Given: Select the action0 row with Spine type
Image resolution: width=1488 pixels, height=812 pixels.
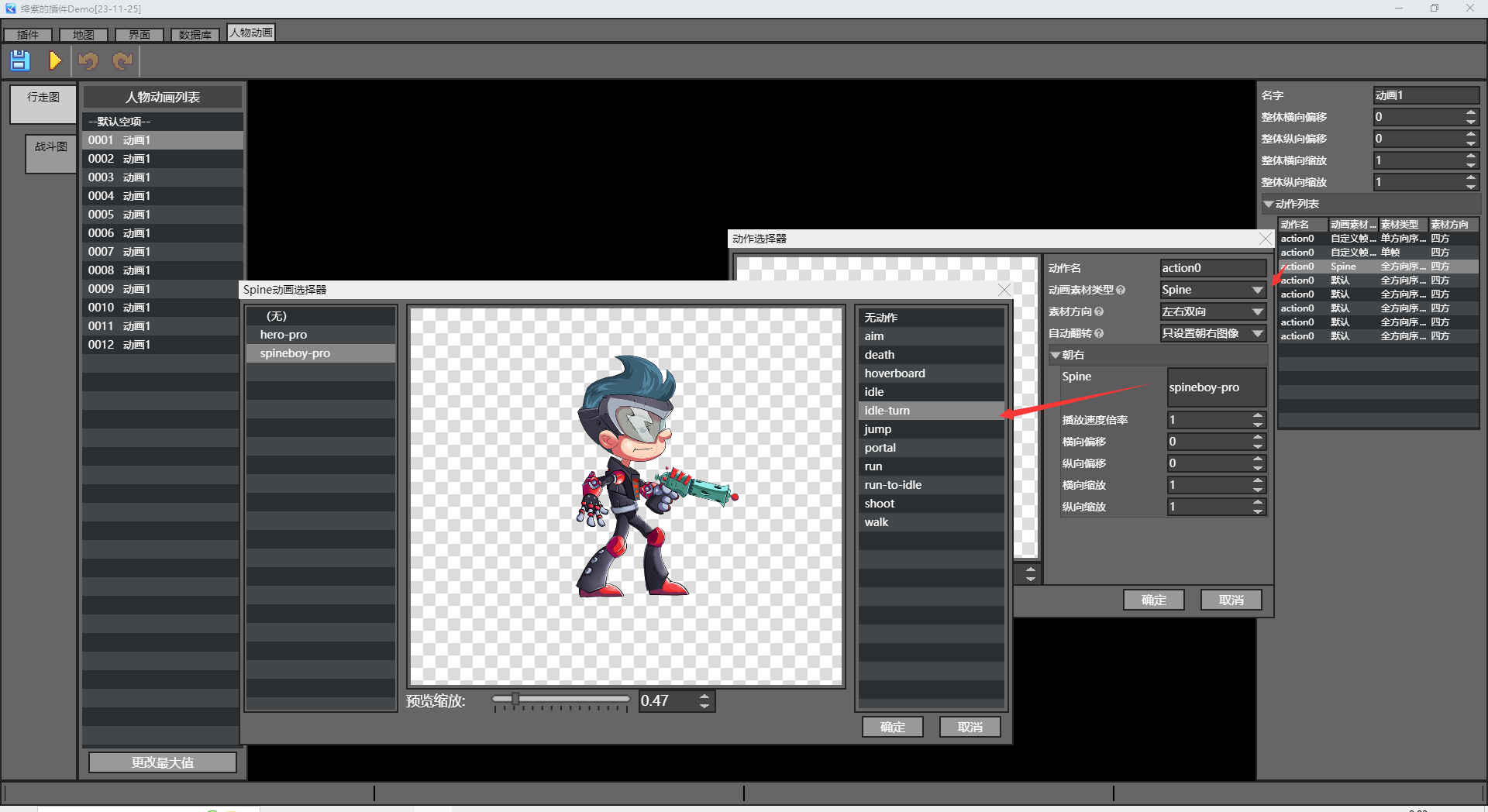Looking at the screenshot, I should [x=1378, y=267].
